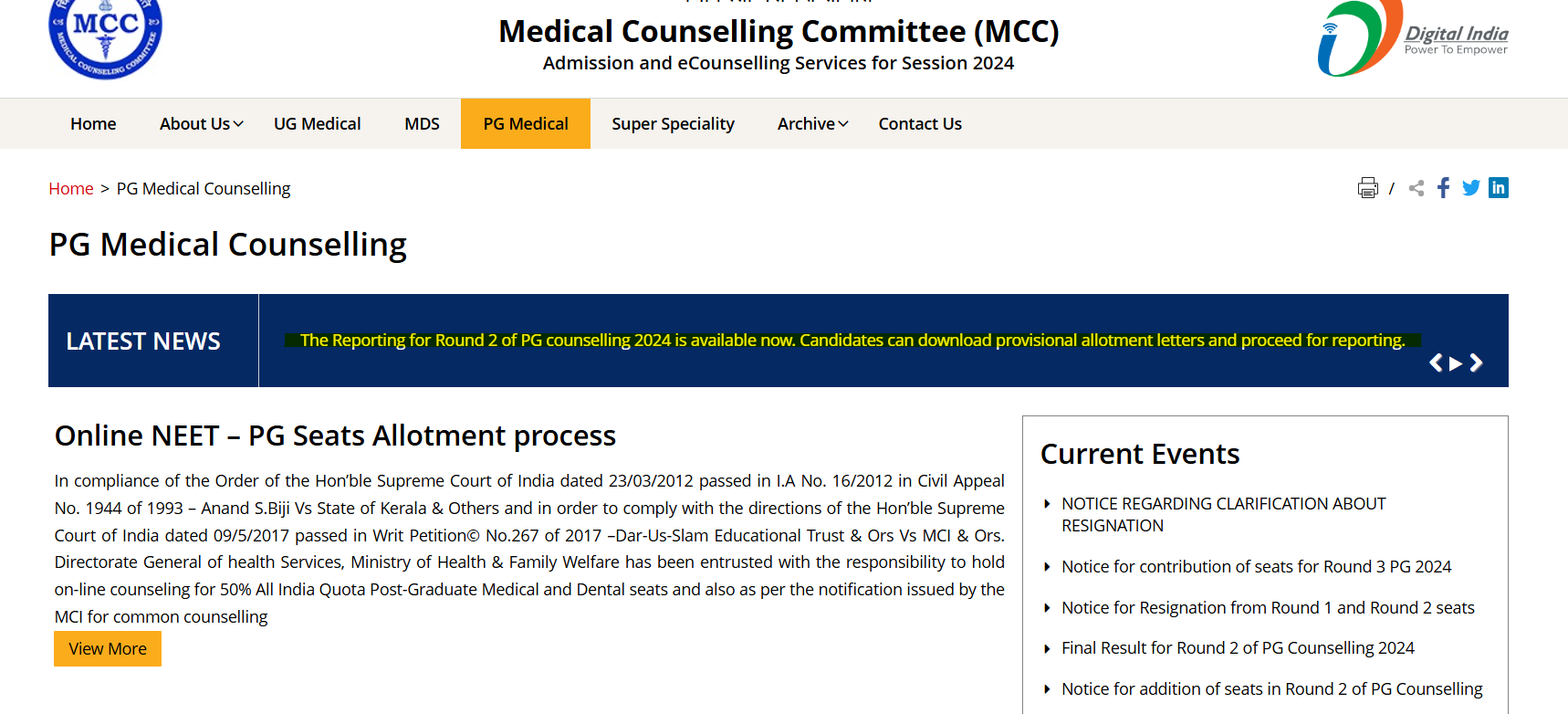Play the latest news ticker
This screenshot has width=1568, height=714.
(1456, 363)
